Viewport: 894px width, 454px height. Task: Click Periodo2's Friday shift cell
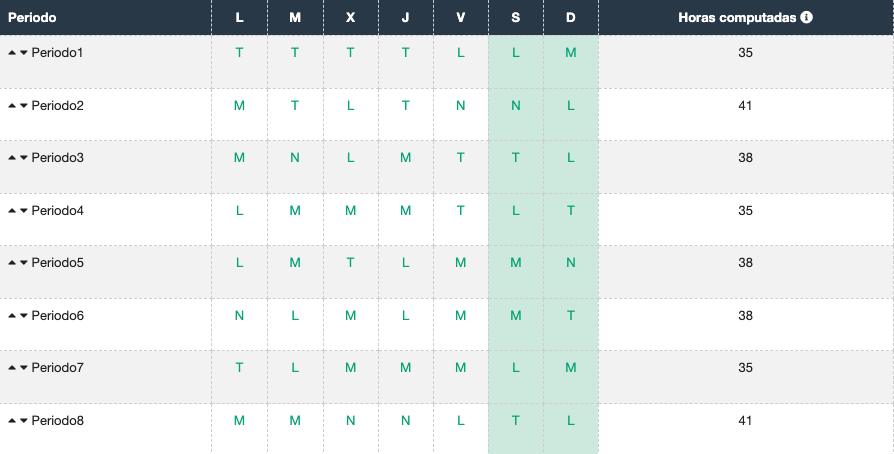(x=460, y=105)
